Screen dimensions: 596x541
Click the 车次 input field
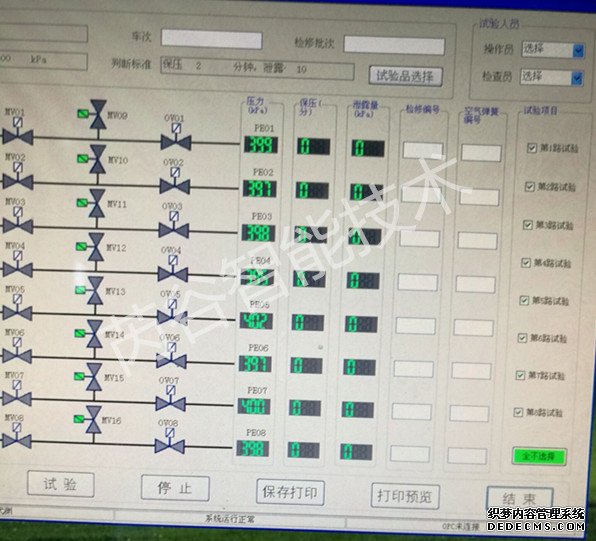click(x=212, y=39)
